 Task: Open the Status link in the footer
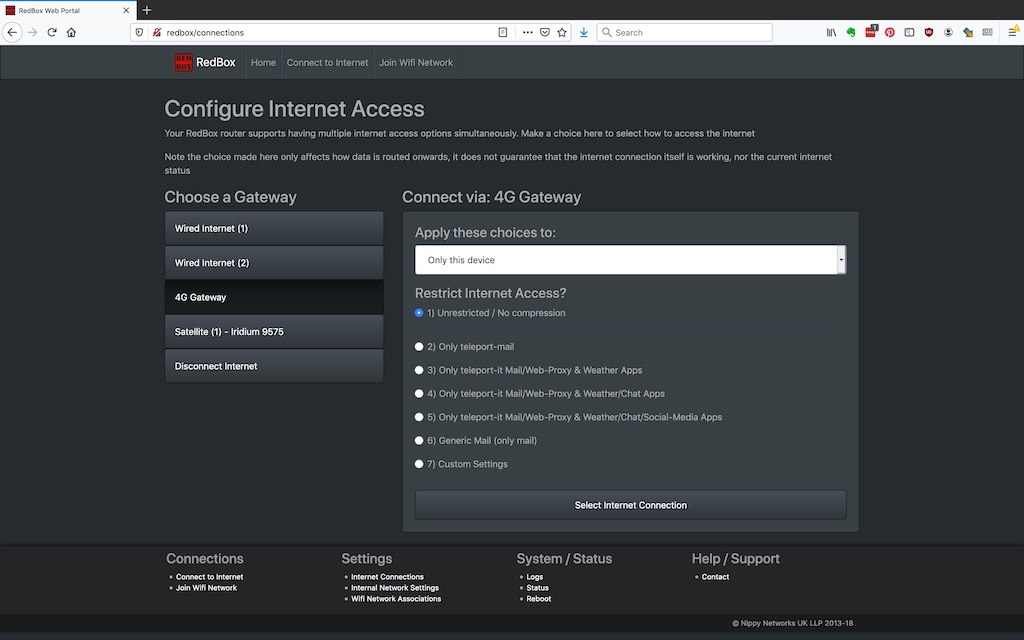click(x=537, y=588)
